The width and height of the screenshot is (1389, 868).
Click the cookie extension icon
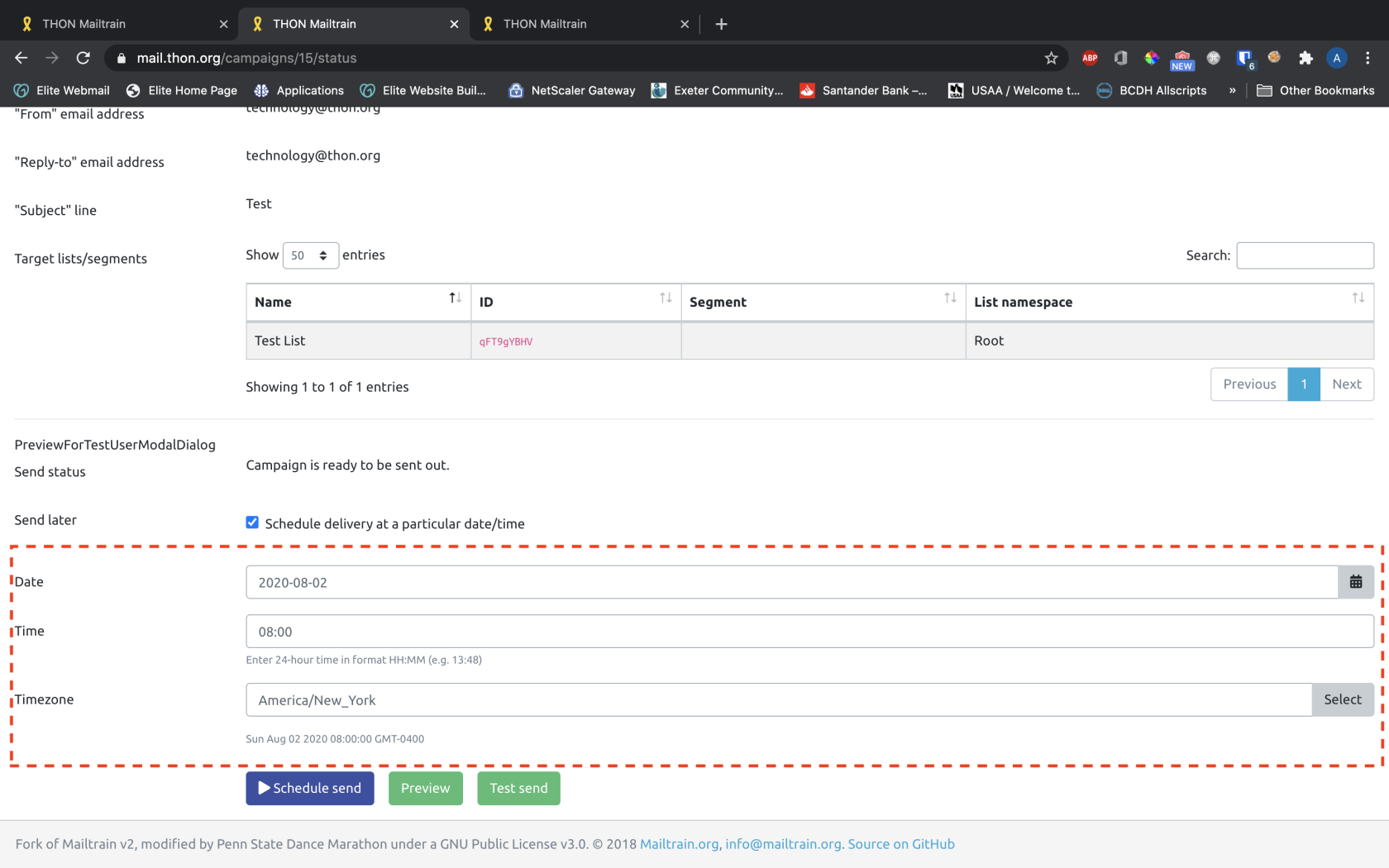pyautogui.click(x=1274, y=57)
